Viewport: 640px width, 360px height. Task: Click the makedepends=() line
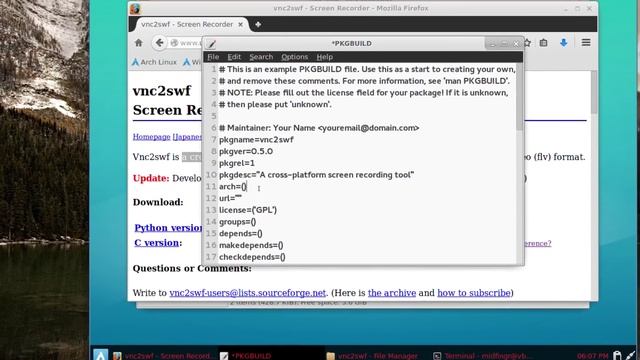[x=251, y=245]
